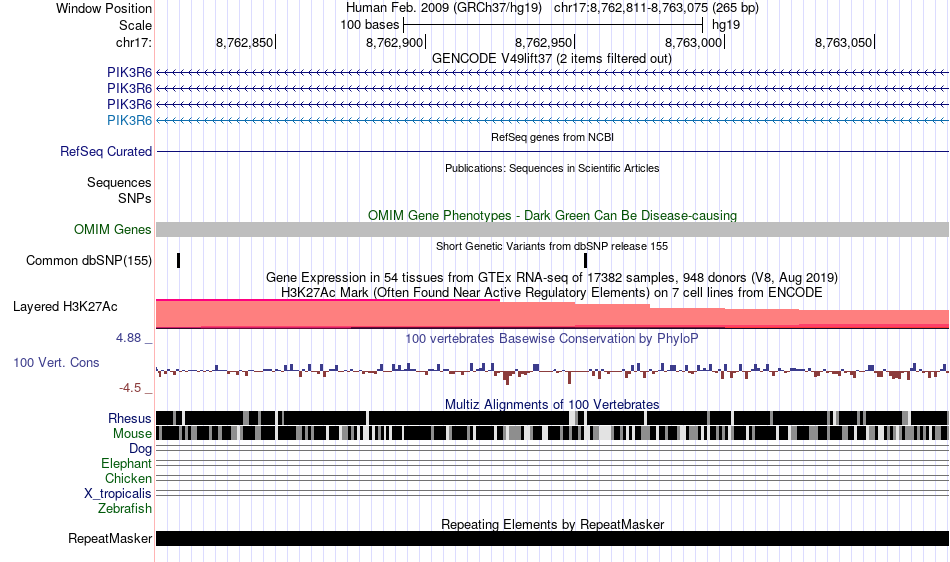Open the H3K27Ac Mark ENCODE track title
The width and height of the screenshot is (950, 562).
click(552, 293)
